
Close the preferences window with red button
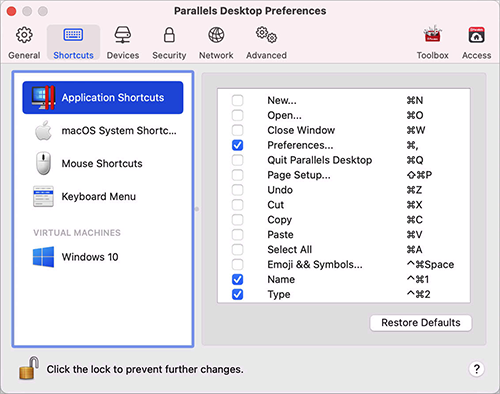point(11,11)
